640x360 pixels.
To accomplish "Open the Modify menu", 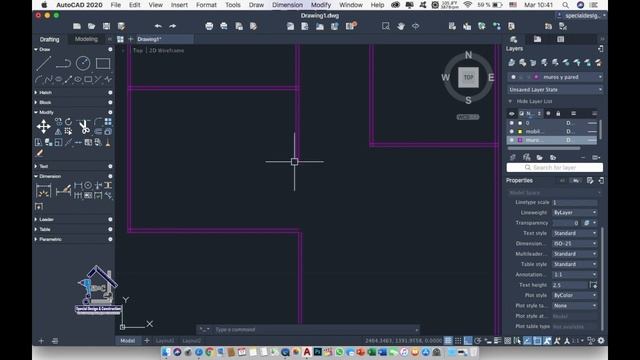I will [x=321, y=5].
